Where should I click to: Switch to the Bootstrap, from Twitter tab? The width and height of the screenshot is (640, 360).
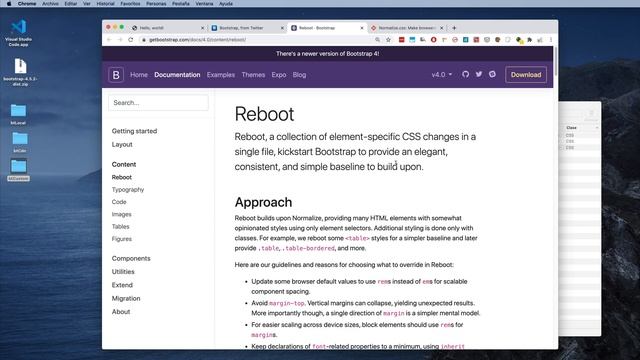click(x=247, y=28)
